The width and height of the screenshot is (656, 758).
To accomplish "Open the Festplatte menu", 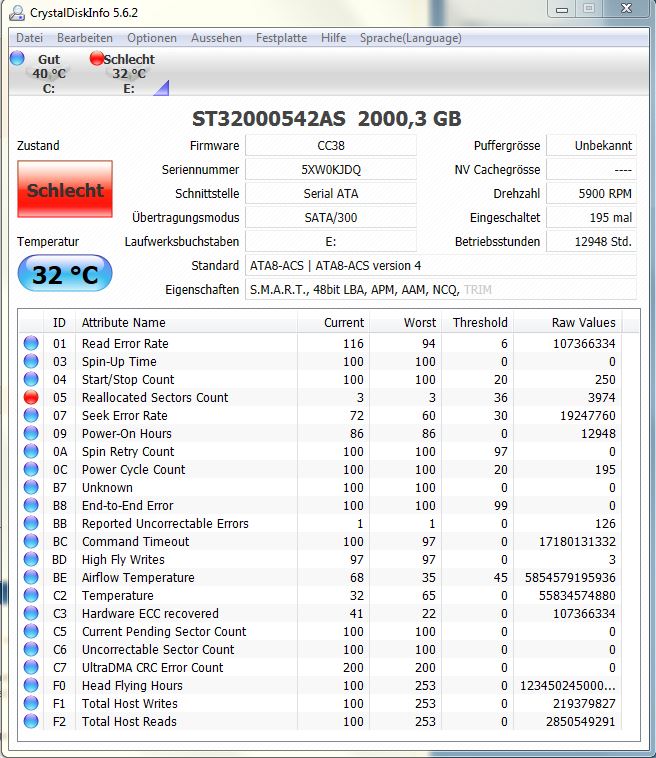I will click(x=281, y=38).
